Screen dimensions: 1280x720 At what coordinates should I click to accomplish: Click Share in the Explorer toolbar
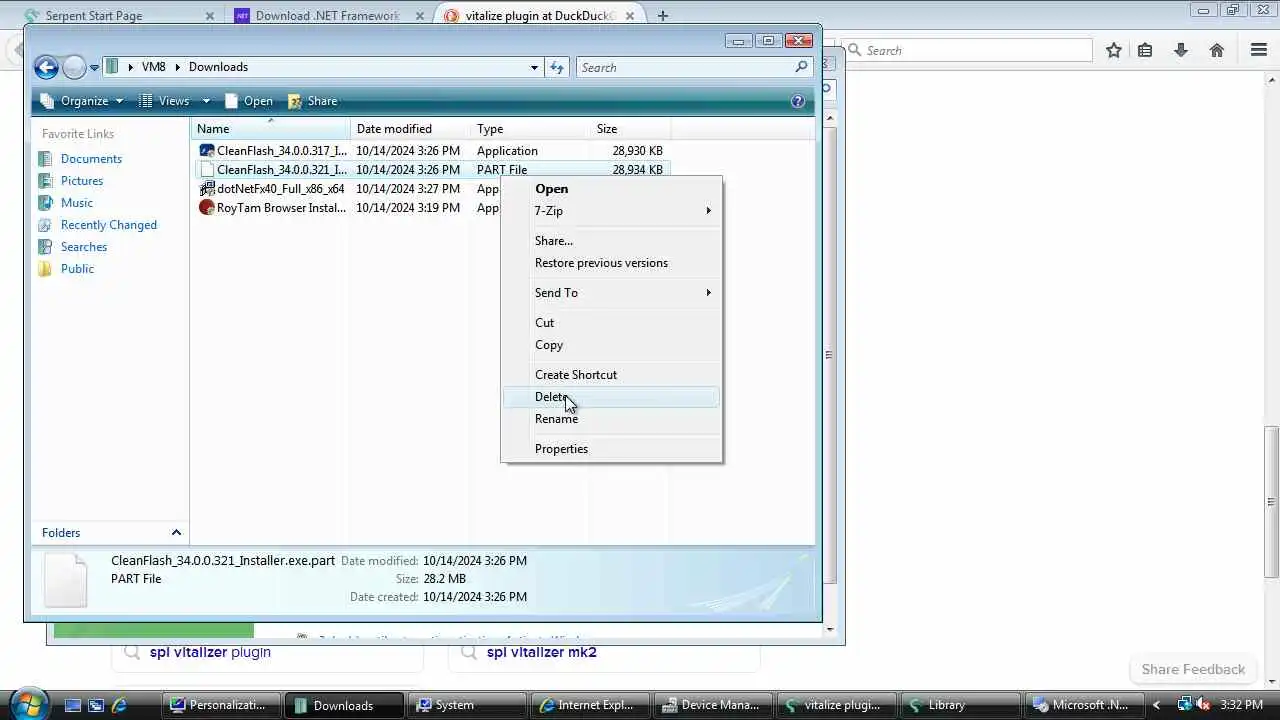[x=313, y=101]
